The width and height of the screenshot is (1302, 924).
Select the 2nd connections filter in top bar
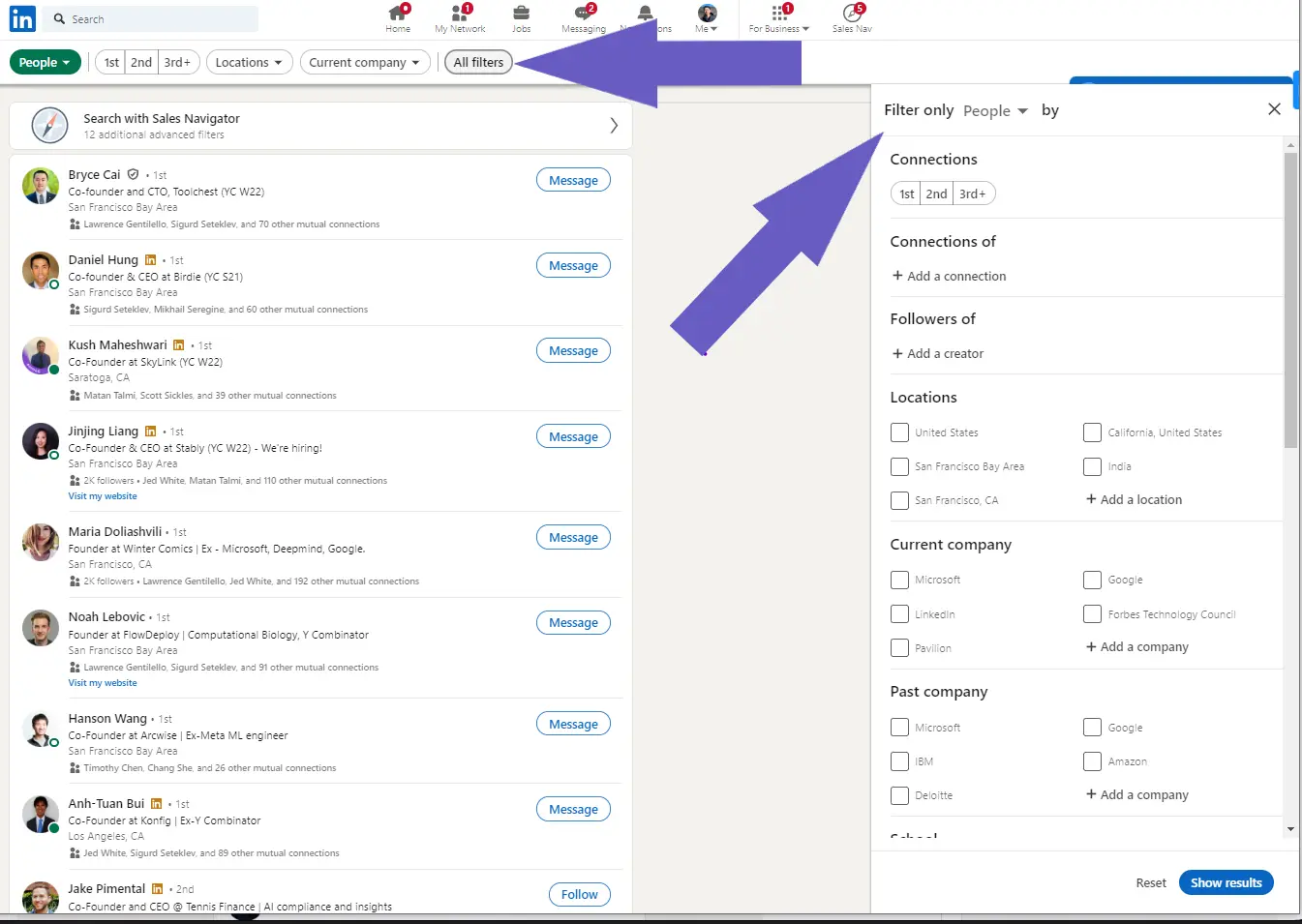[x=141, y=62]
